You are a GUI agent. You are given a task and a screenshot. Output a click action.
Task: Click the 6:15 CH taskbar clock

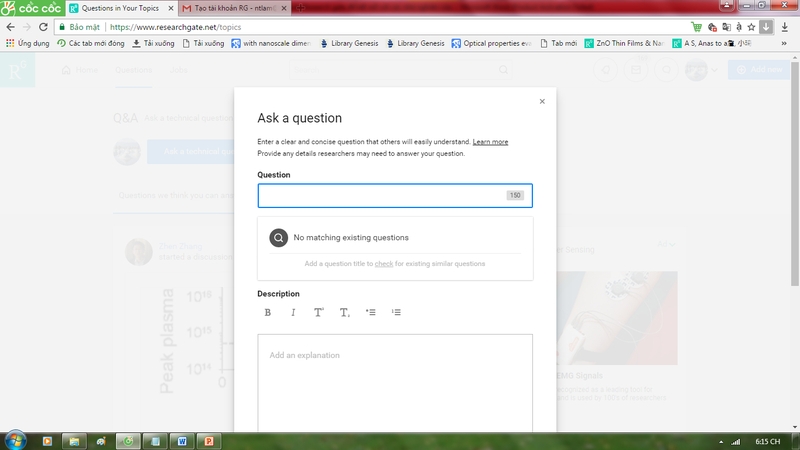point(767,441)
